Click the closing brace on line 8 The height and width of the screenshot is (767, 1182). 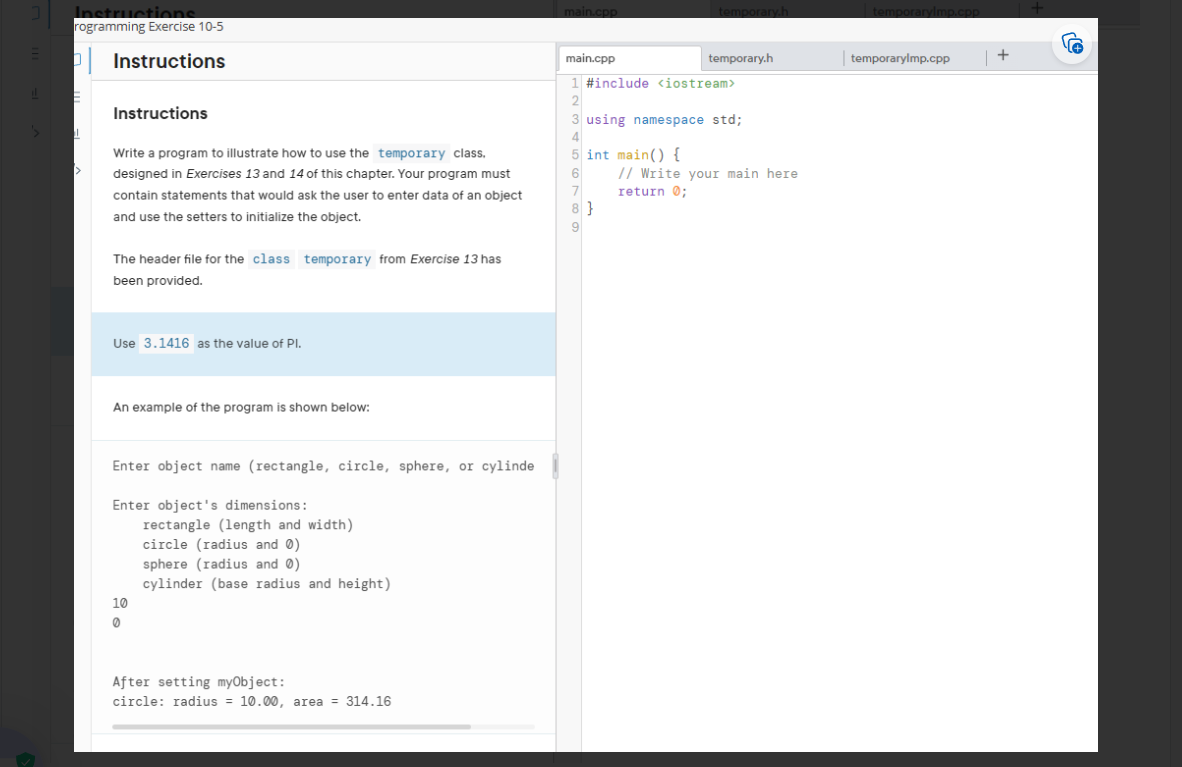coord(590,209)
